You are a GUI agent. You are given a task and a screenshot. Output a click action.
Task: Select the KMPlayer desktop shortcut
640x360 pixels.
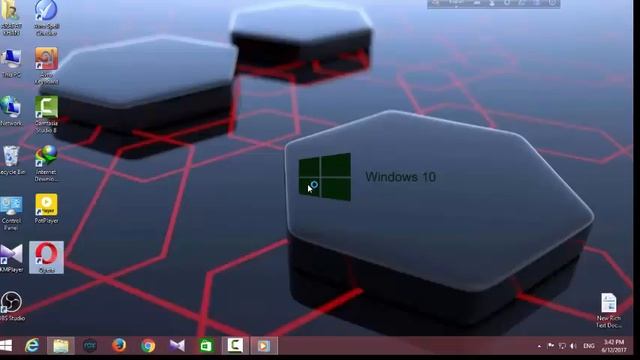click(11, 258)
